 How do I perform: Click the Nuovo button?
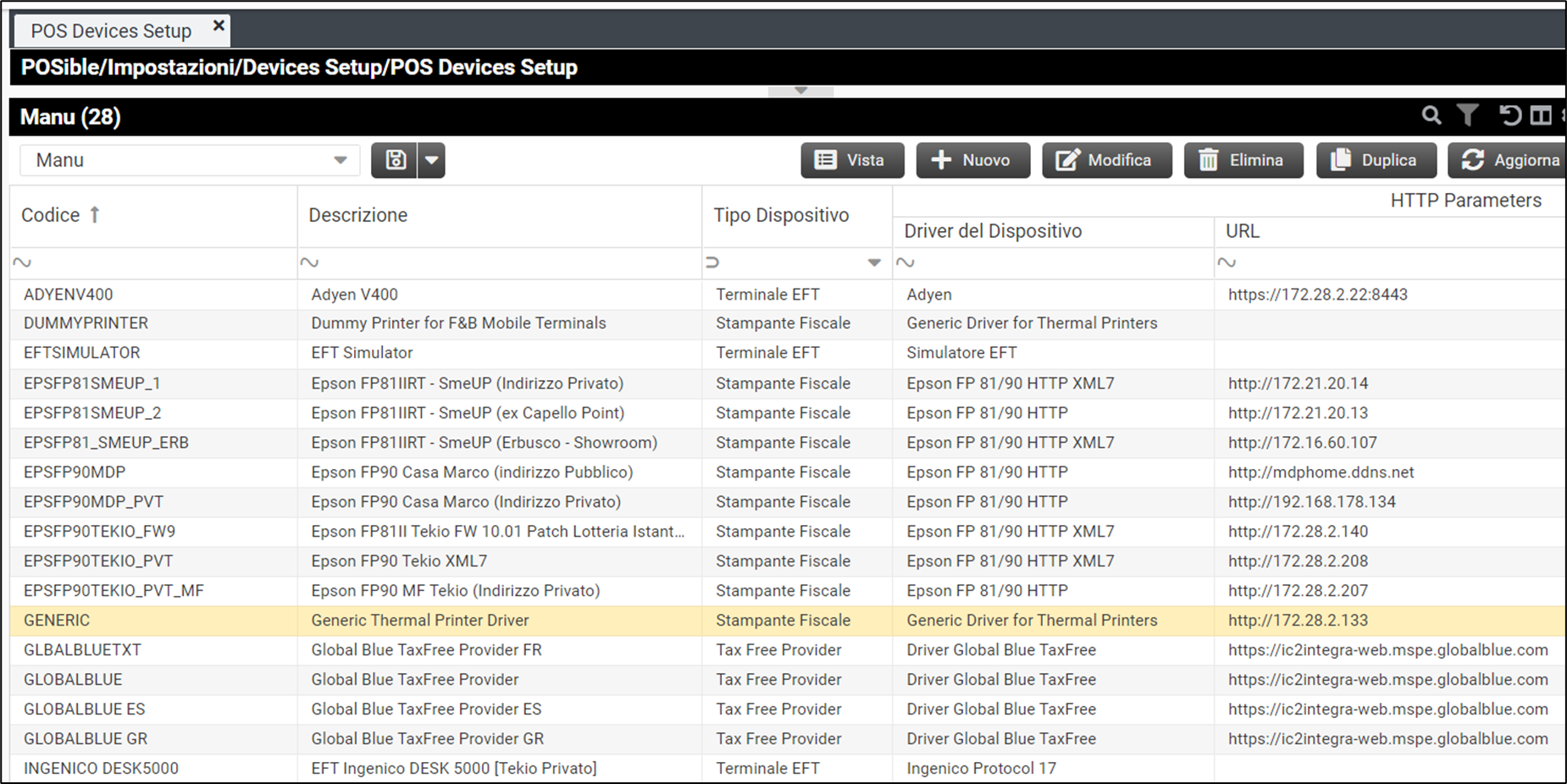[x=972, y=160]
